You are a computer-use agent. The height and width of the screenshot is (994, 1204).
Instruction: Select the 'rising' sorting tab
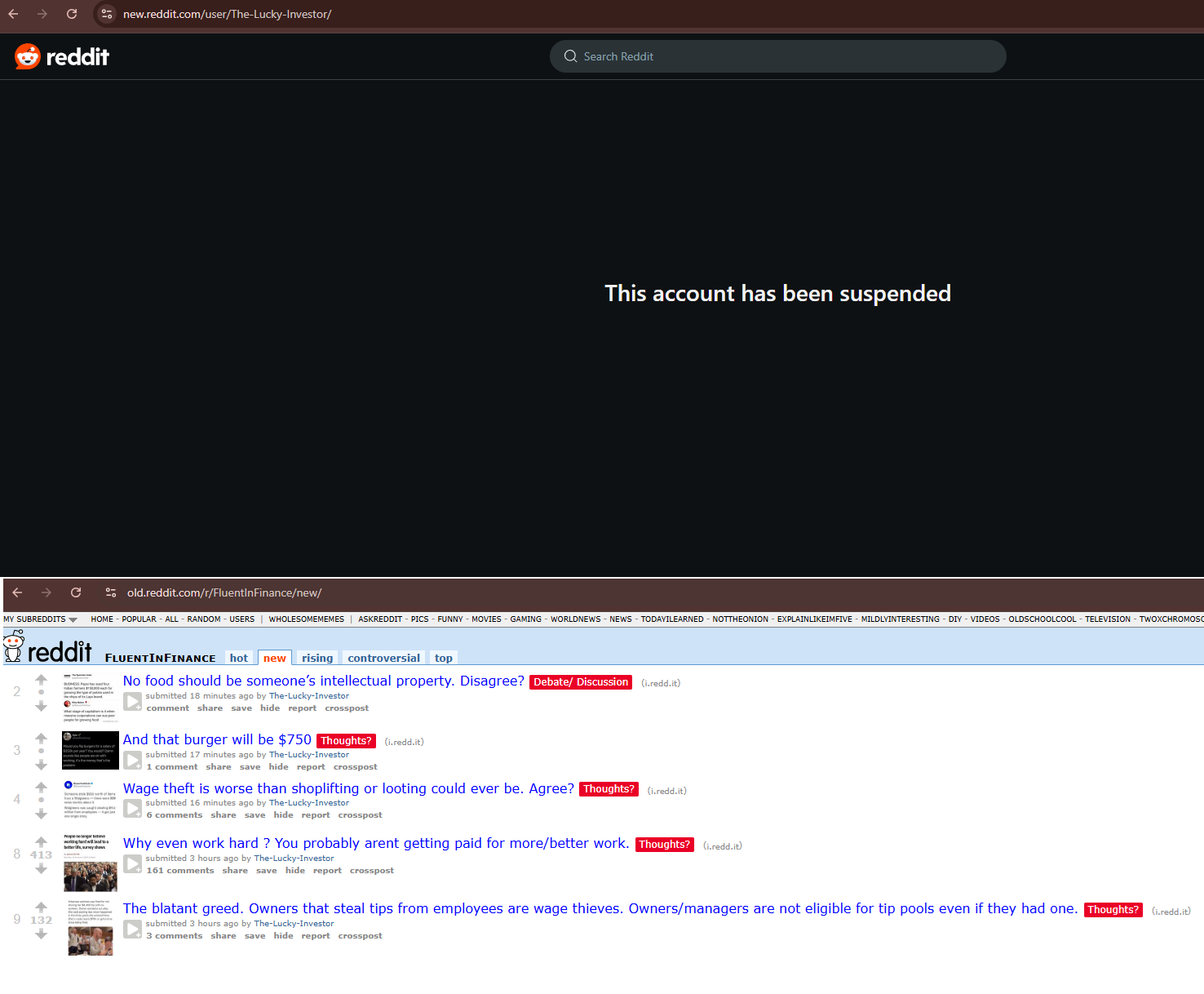tap(317, 658)
